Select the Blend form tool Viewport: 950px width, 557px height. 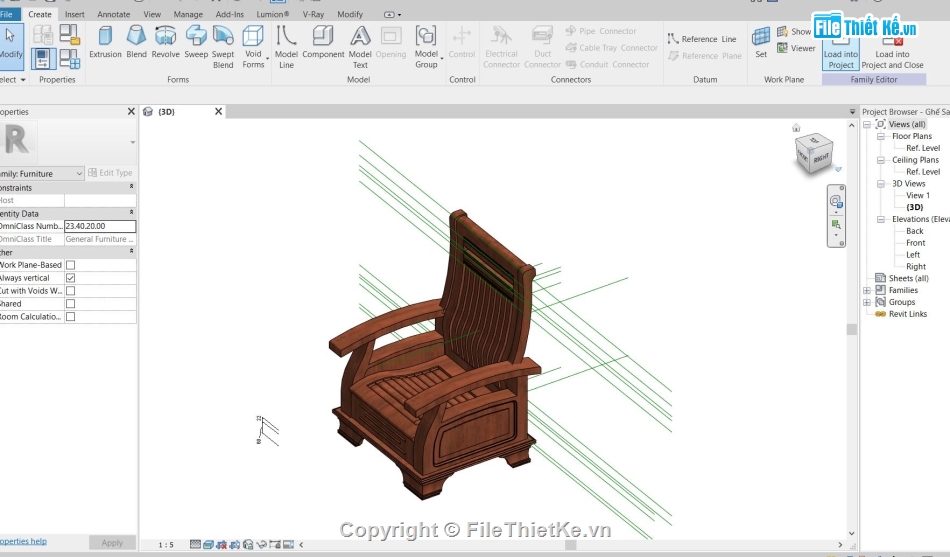pyautogui.click(x=136, y=42)
